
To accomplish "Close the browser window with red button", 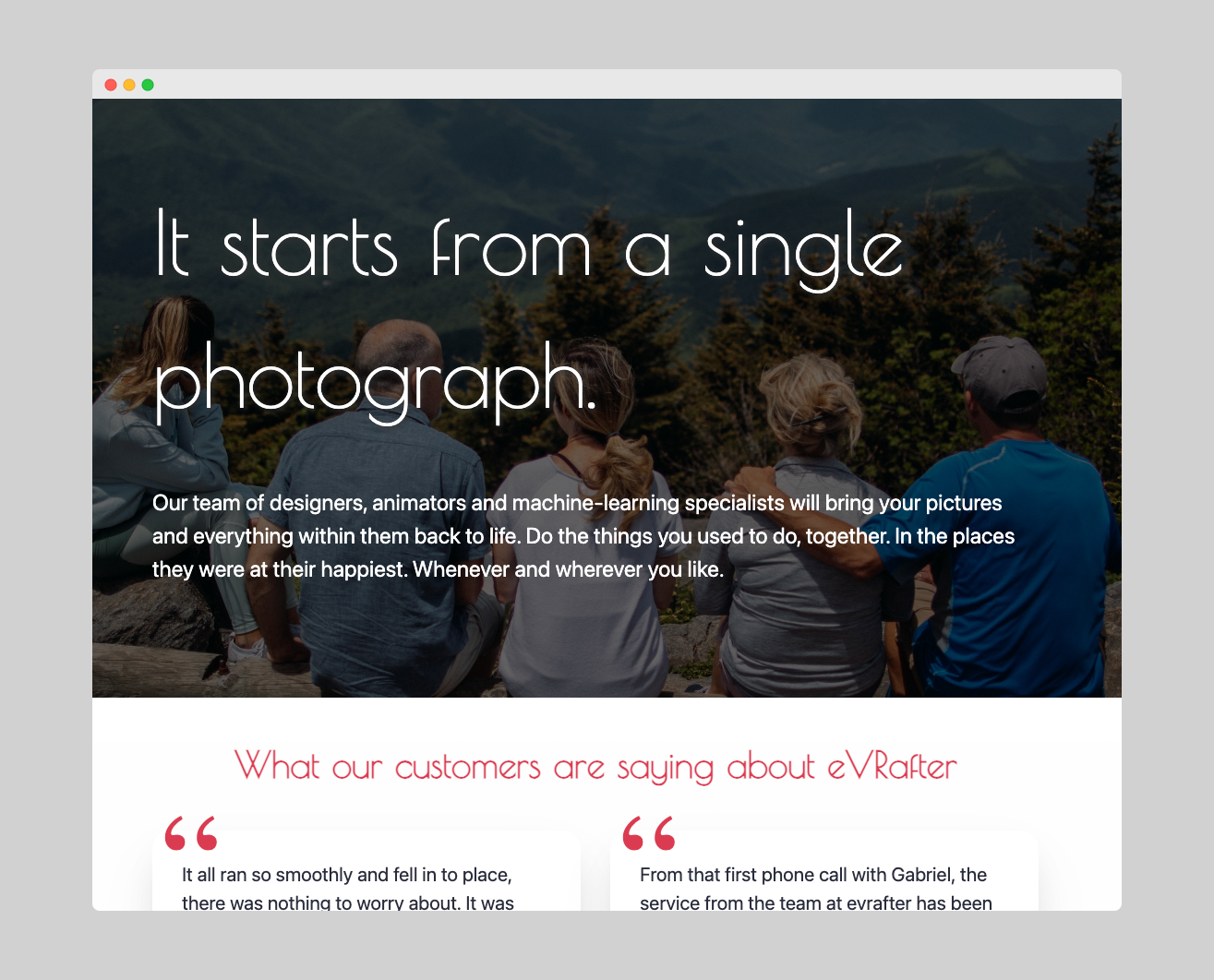I will point(111,85).
